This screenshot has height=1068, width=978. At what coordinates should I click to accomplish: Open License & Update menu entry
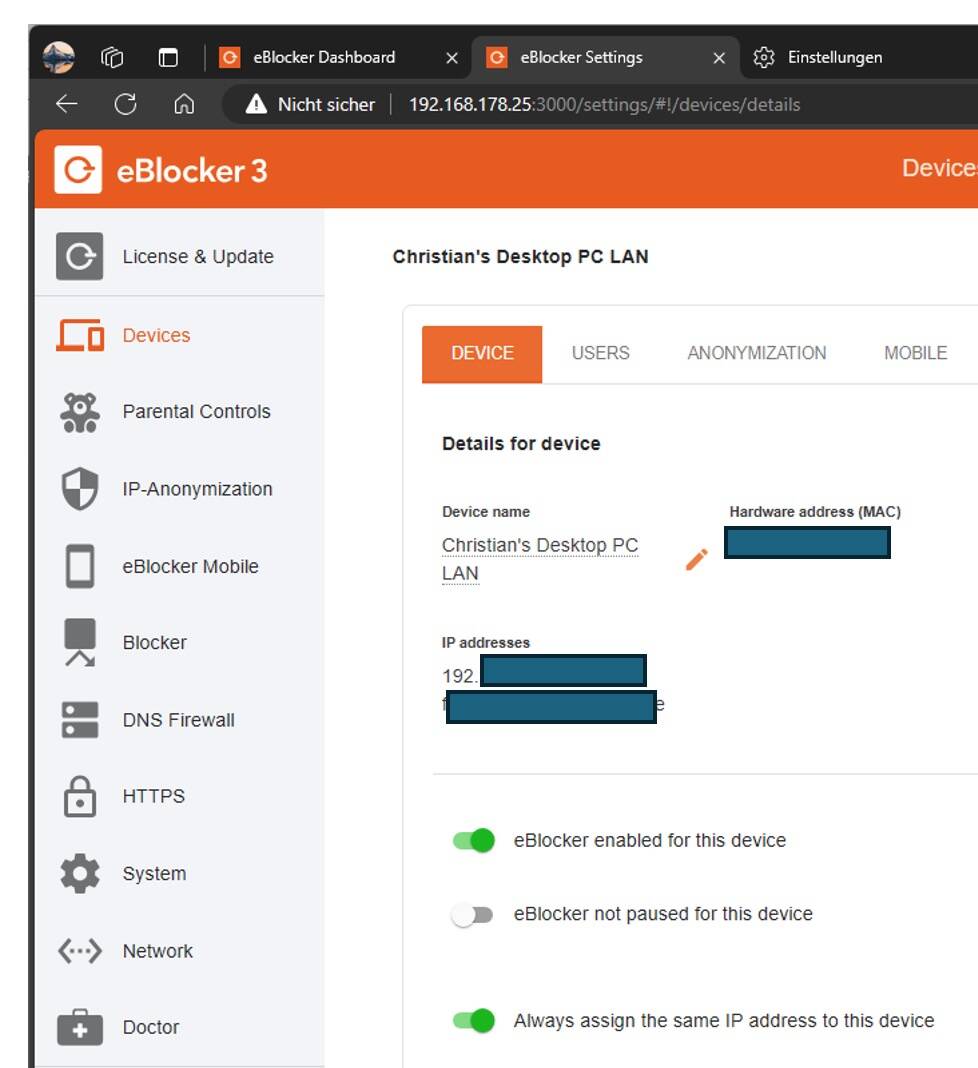click(x=198, y=256)
